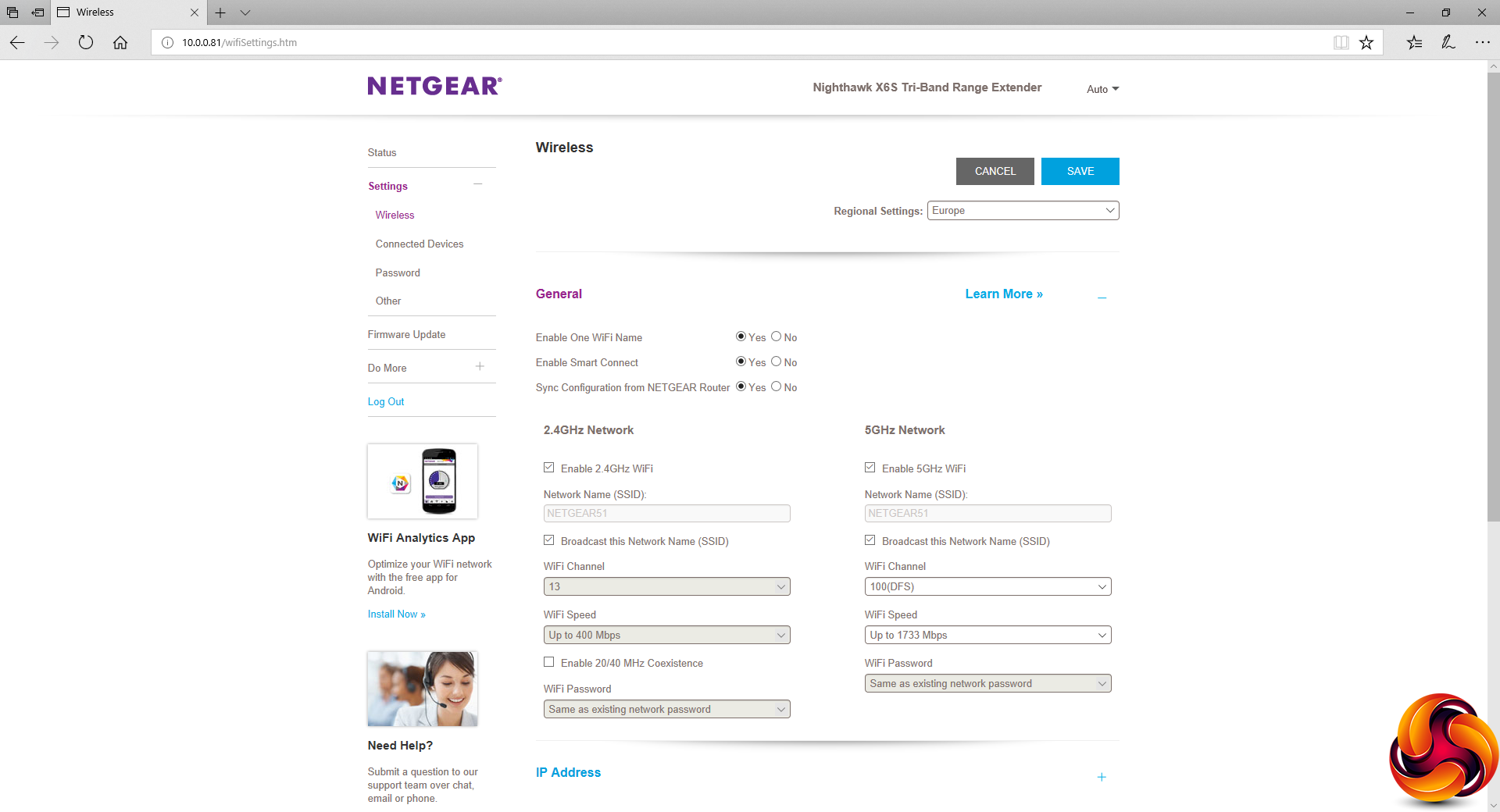
Task: Open the 5GHz WiFi Channel dropdown
Action: (987, 586)
